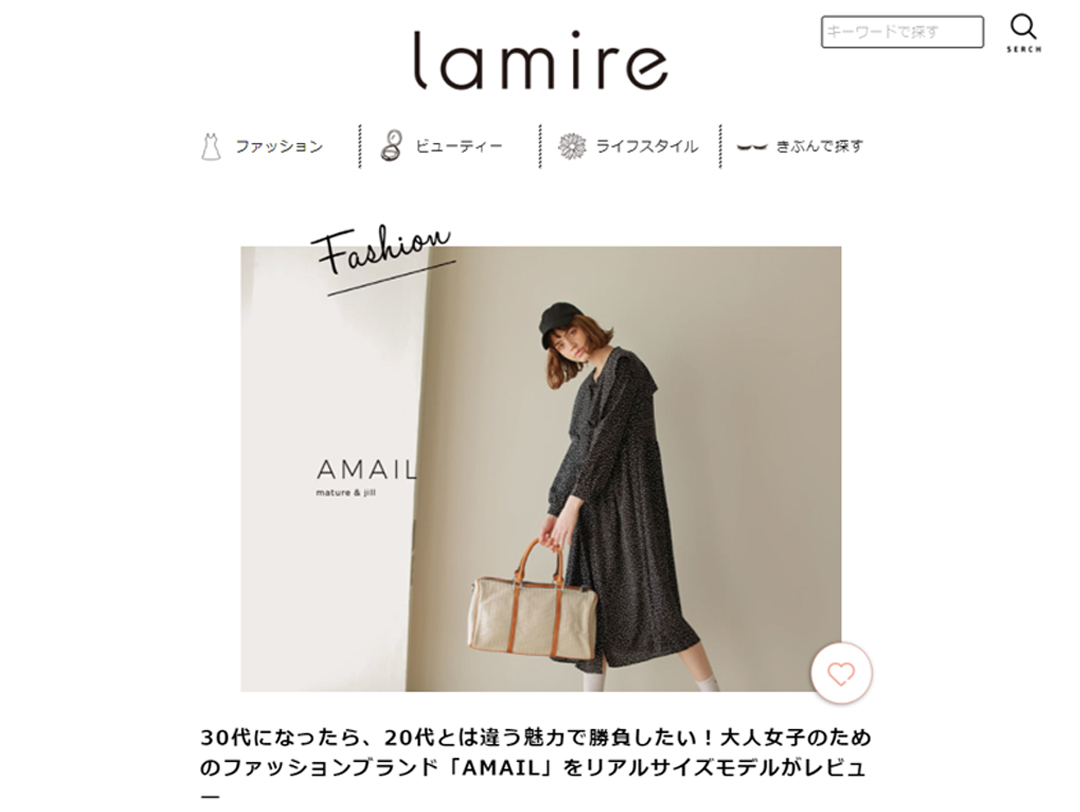The image size is (1080, 812).
Task: Click the second line of the headline text
Action: 532,767
